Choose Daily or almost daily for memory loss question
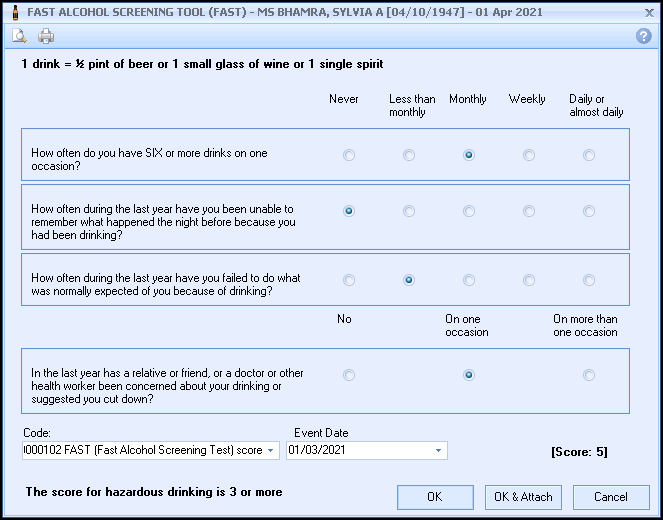 589,211
